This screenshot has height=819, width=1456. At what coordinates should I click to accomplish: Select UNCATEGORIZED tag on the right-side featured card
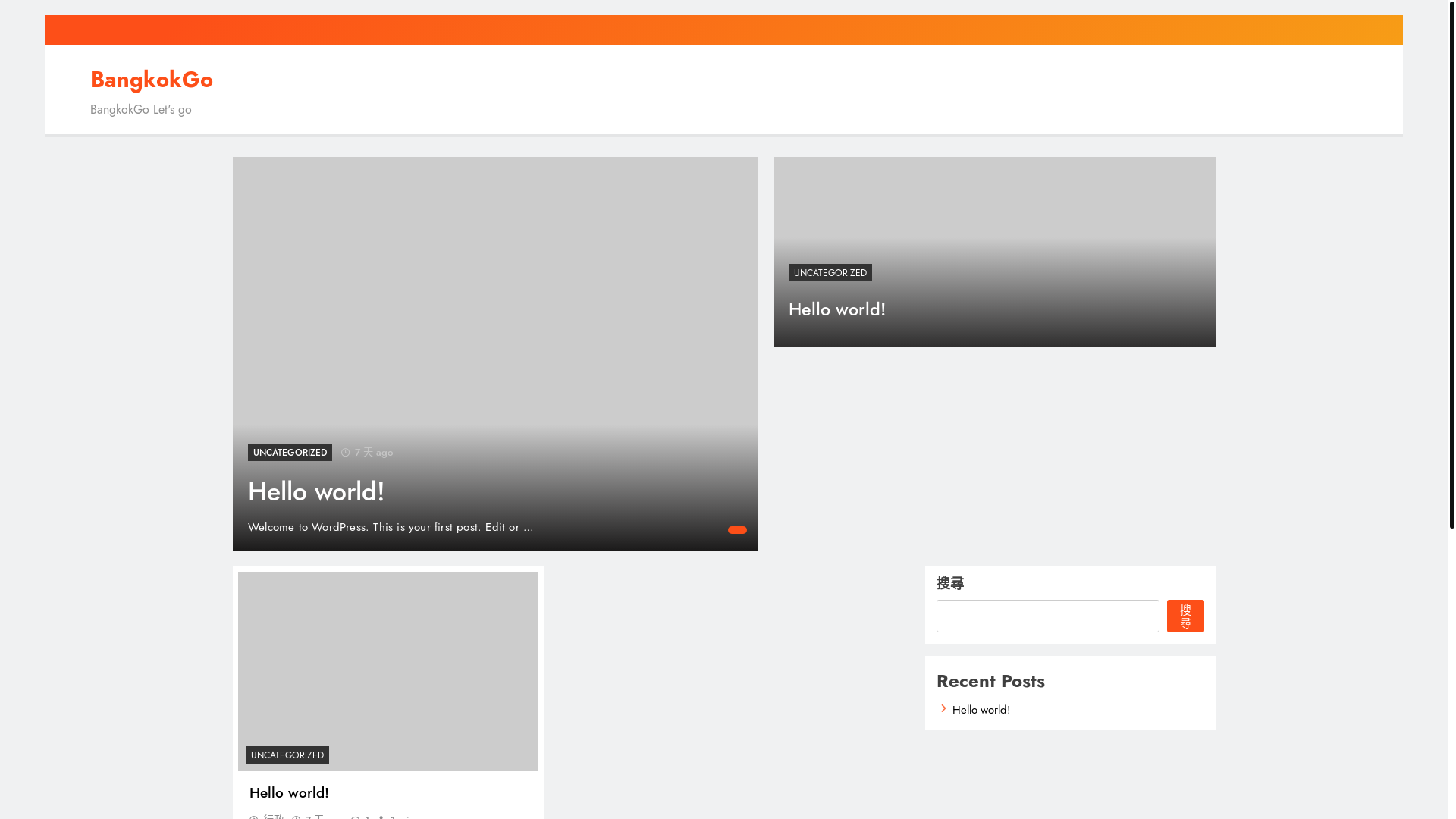coord(830,273)
